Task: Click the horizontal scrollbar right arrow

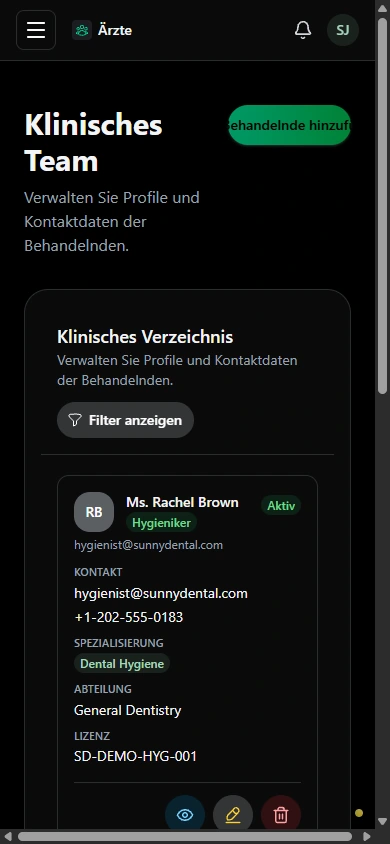Action: coord(367,836)
